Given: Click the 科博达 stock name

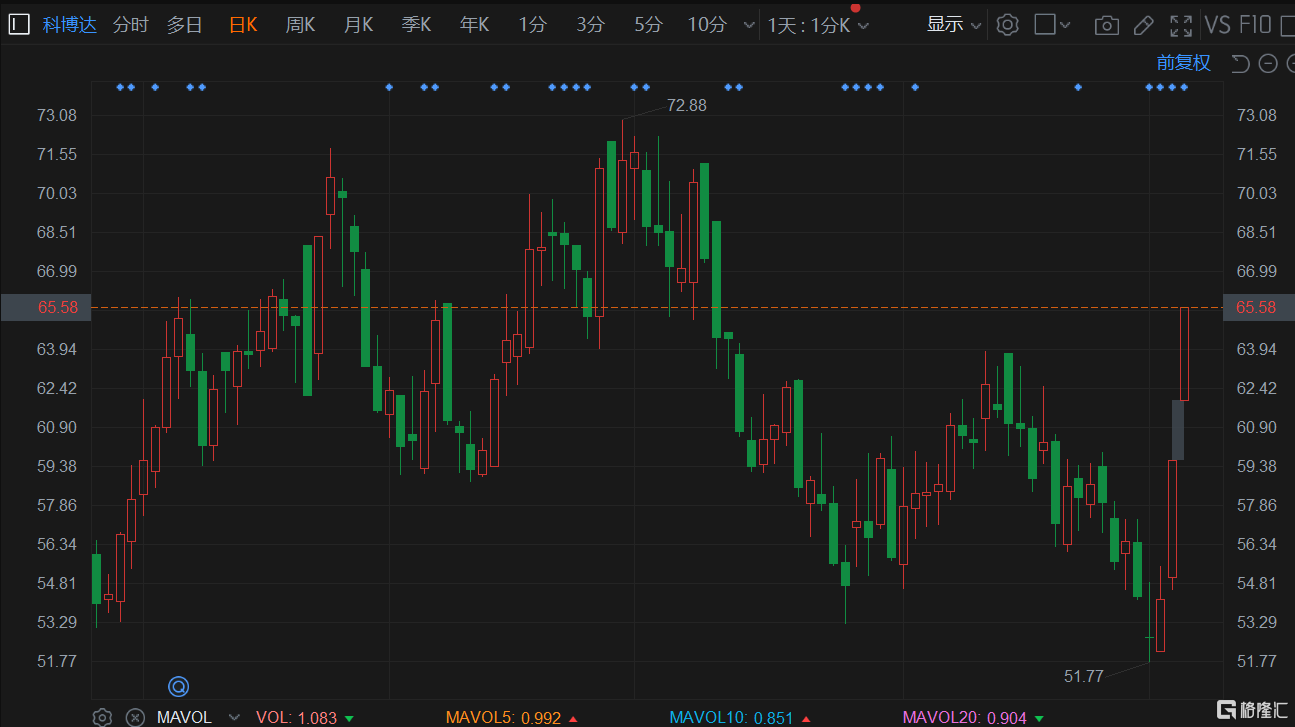Looking at the screenshot, I should coord(70,25).
